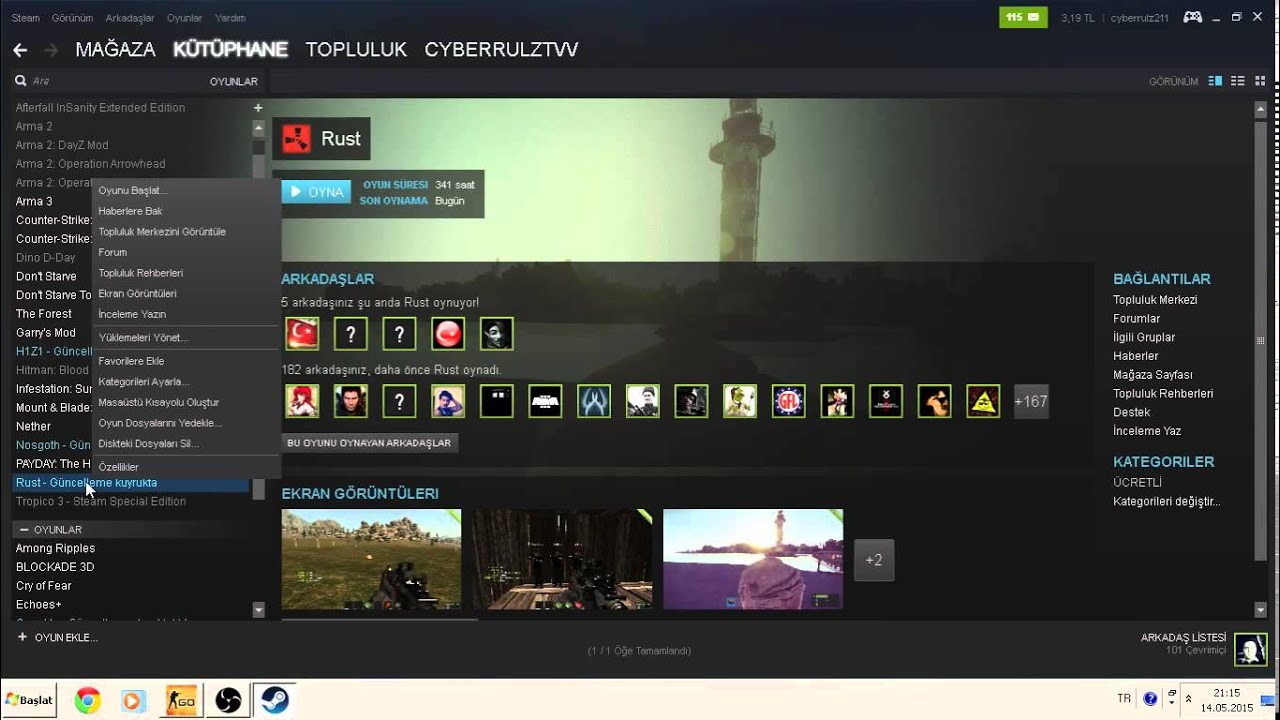Select Tropico 3 - Steam Special Edition
The image size is (1280, 720).
point(101,501)
